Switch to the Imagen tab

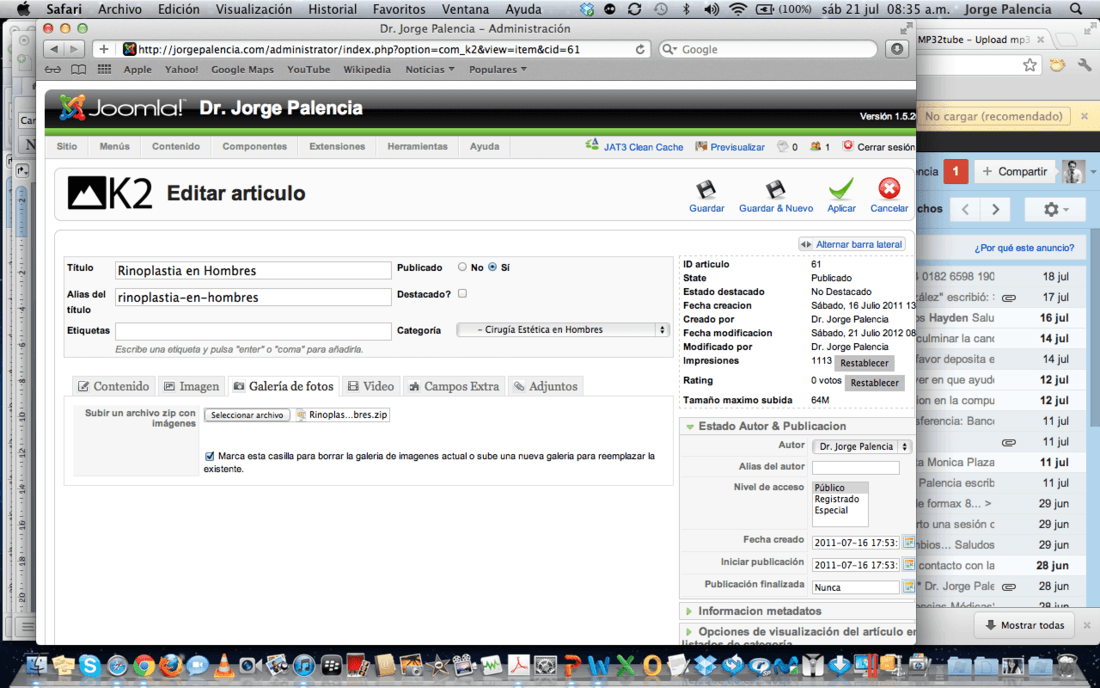192,386
